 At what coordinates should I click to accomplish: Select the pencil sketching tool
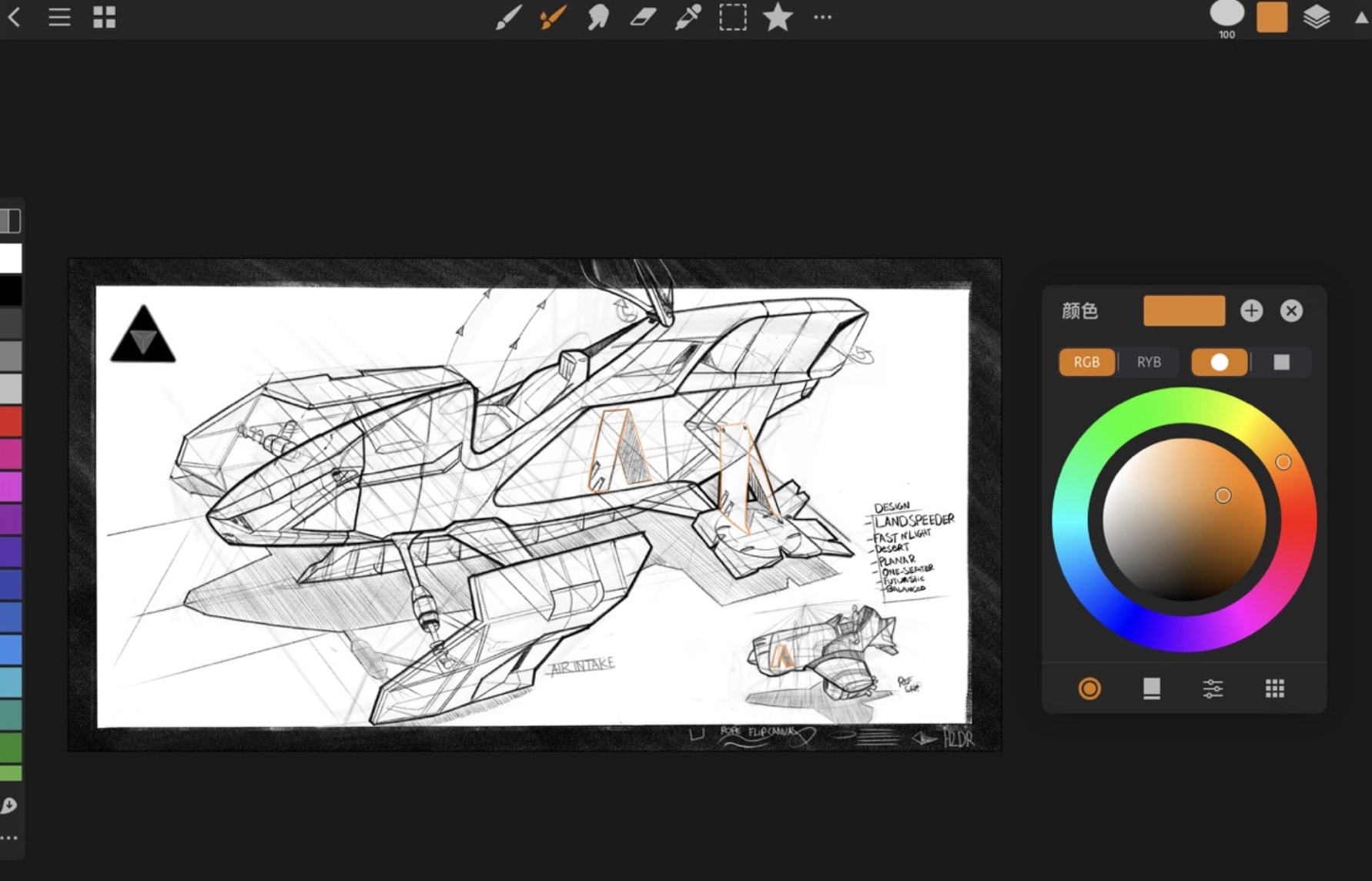[x=507, y=17]
